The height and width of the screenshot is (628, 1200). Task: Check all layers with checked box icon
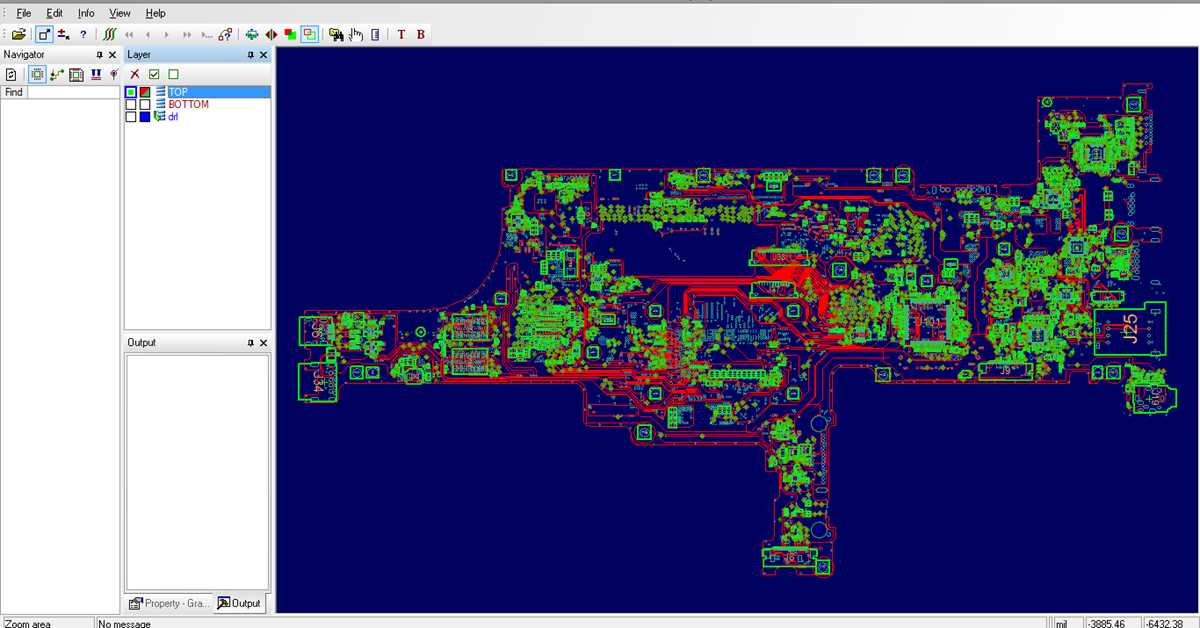pyautogui.click(x=154, y=74)
